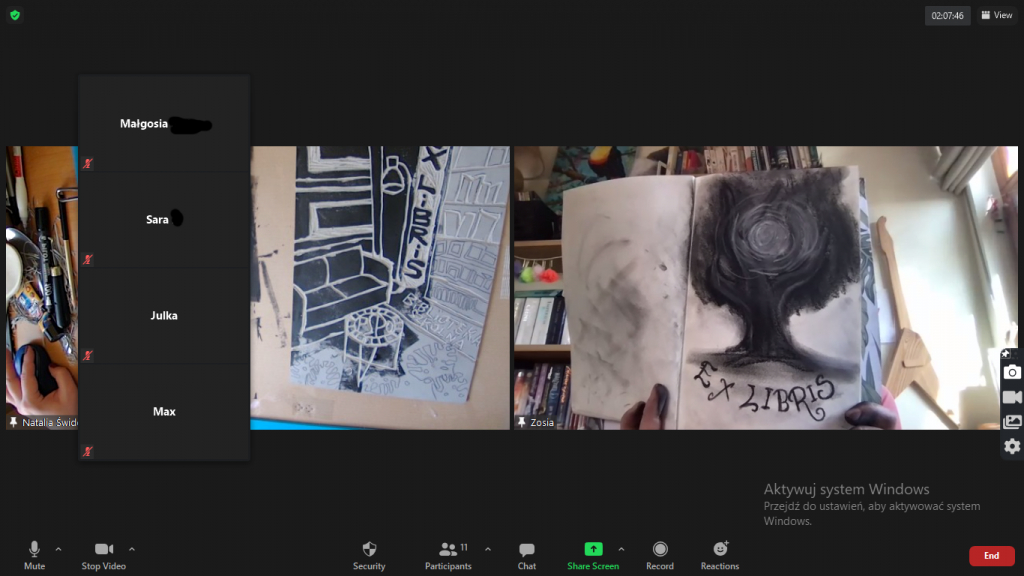Open the Reactions emoji picker
This screenshot has width=1024, height=576.
click(x=720, y=554)
